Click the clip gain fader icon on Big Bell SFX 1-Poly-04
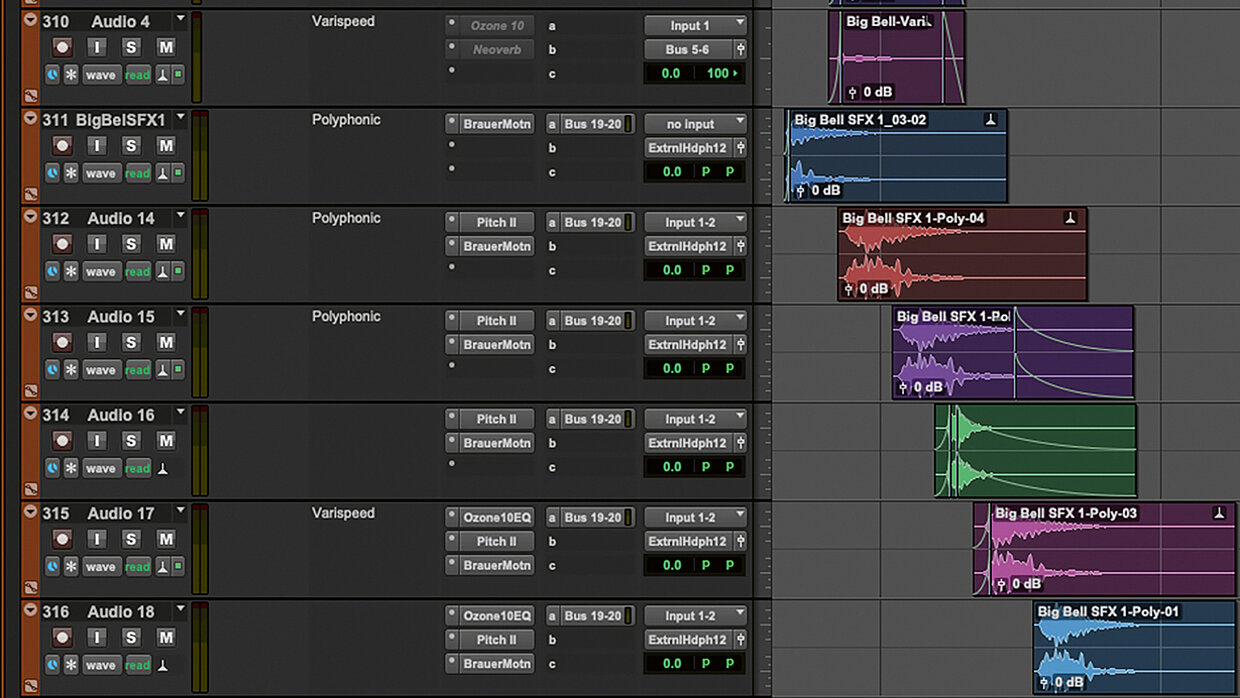Viewport: 1240px width, 698px height. (849, 289)
